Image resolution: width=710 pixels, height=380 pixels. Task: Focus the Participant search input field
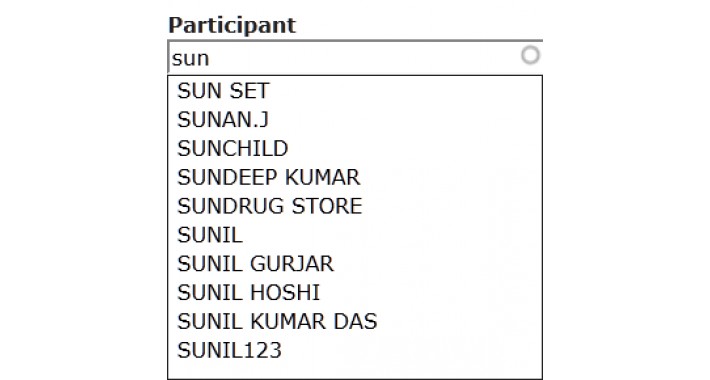355,58
